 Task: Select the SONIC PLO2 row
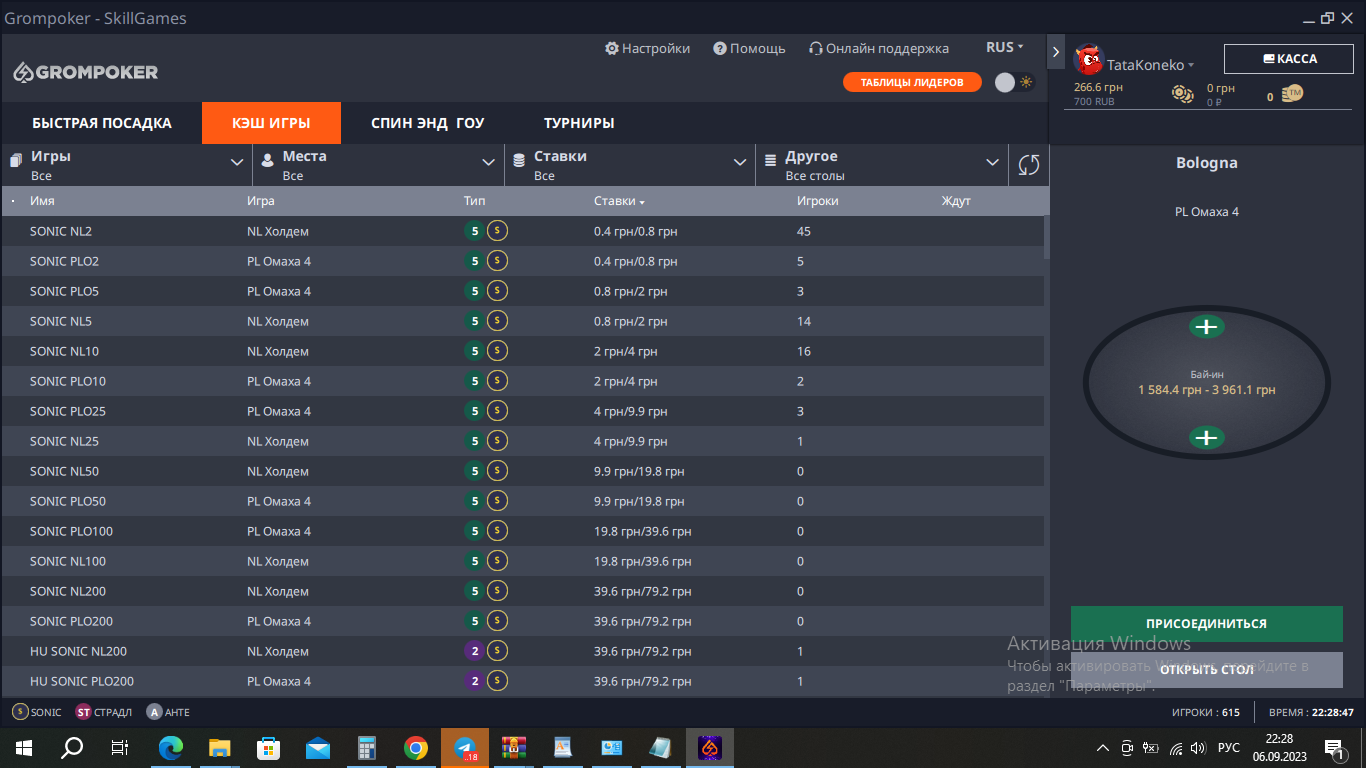coord(522,261)
